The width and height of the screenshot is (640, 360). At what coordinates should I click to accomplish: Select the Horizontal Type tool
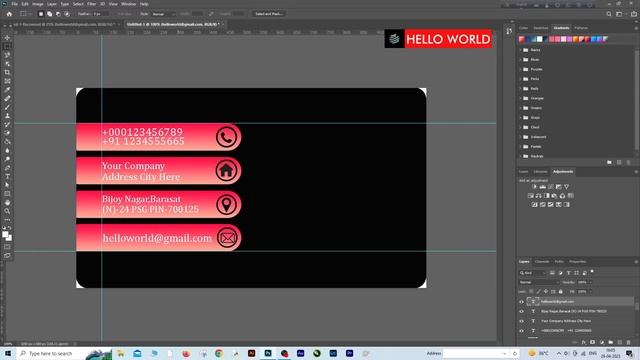pyautogui.click(x=7, y=176)
